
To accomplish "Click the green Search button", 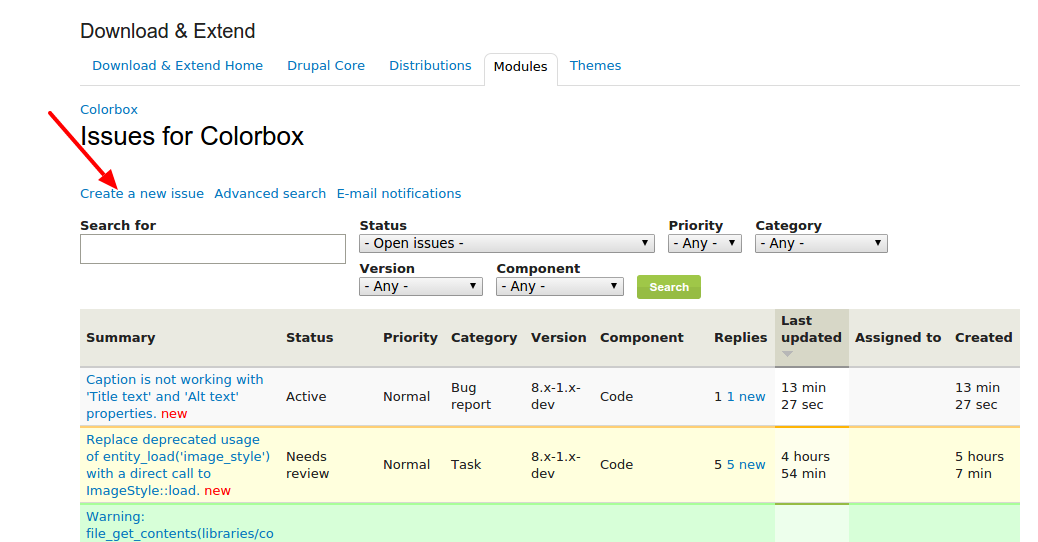I will (x=669, y=287).
